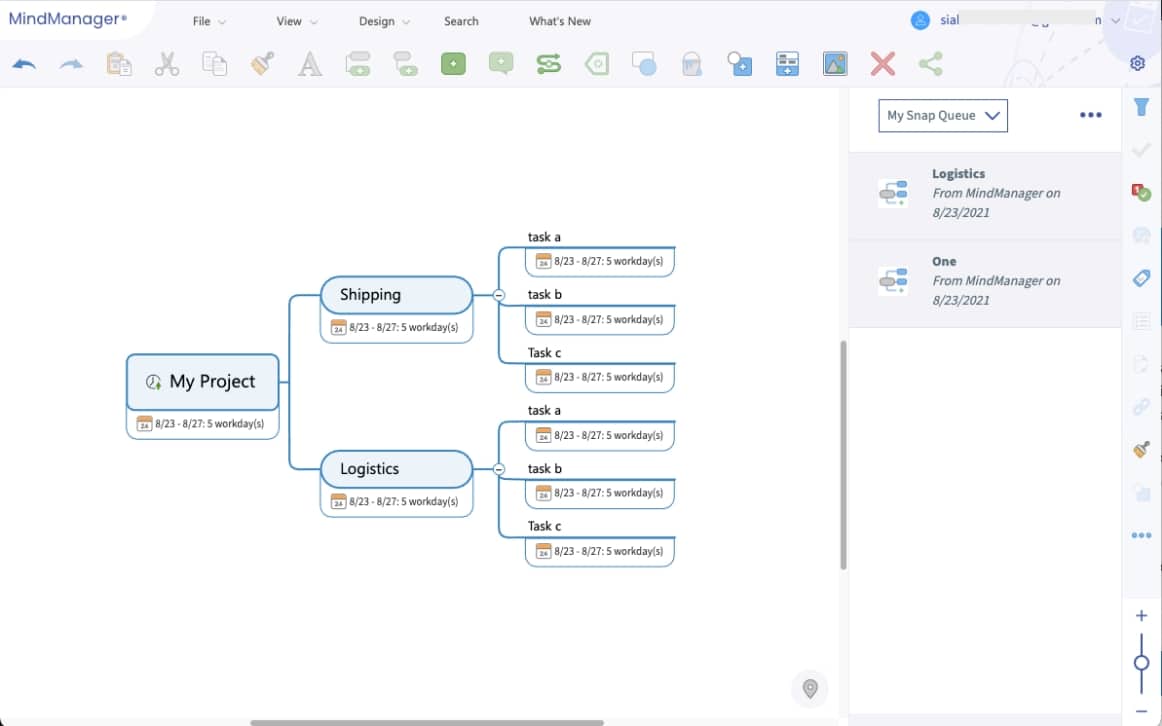
Task: Click the Search menu item
Action: click(x=461, y=21)
